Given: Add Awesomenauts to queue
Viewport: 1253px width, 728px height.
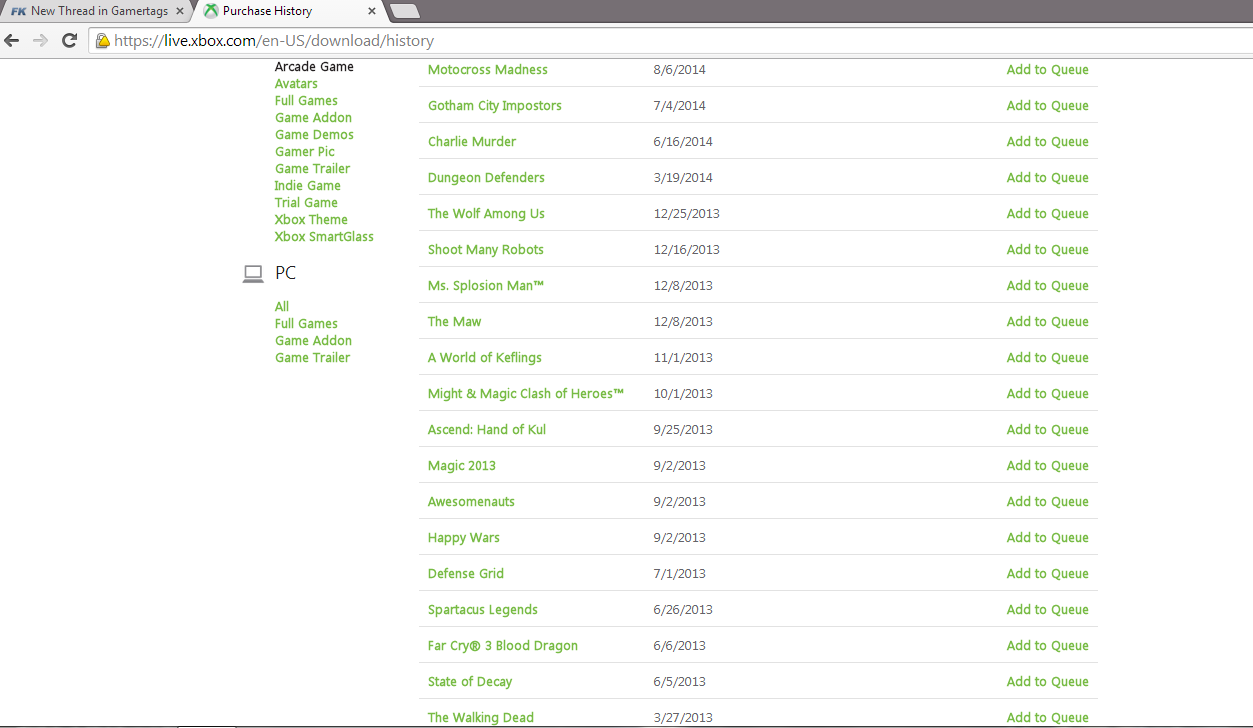Looking at the screenshot, I should (1047, 502).
